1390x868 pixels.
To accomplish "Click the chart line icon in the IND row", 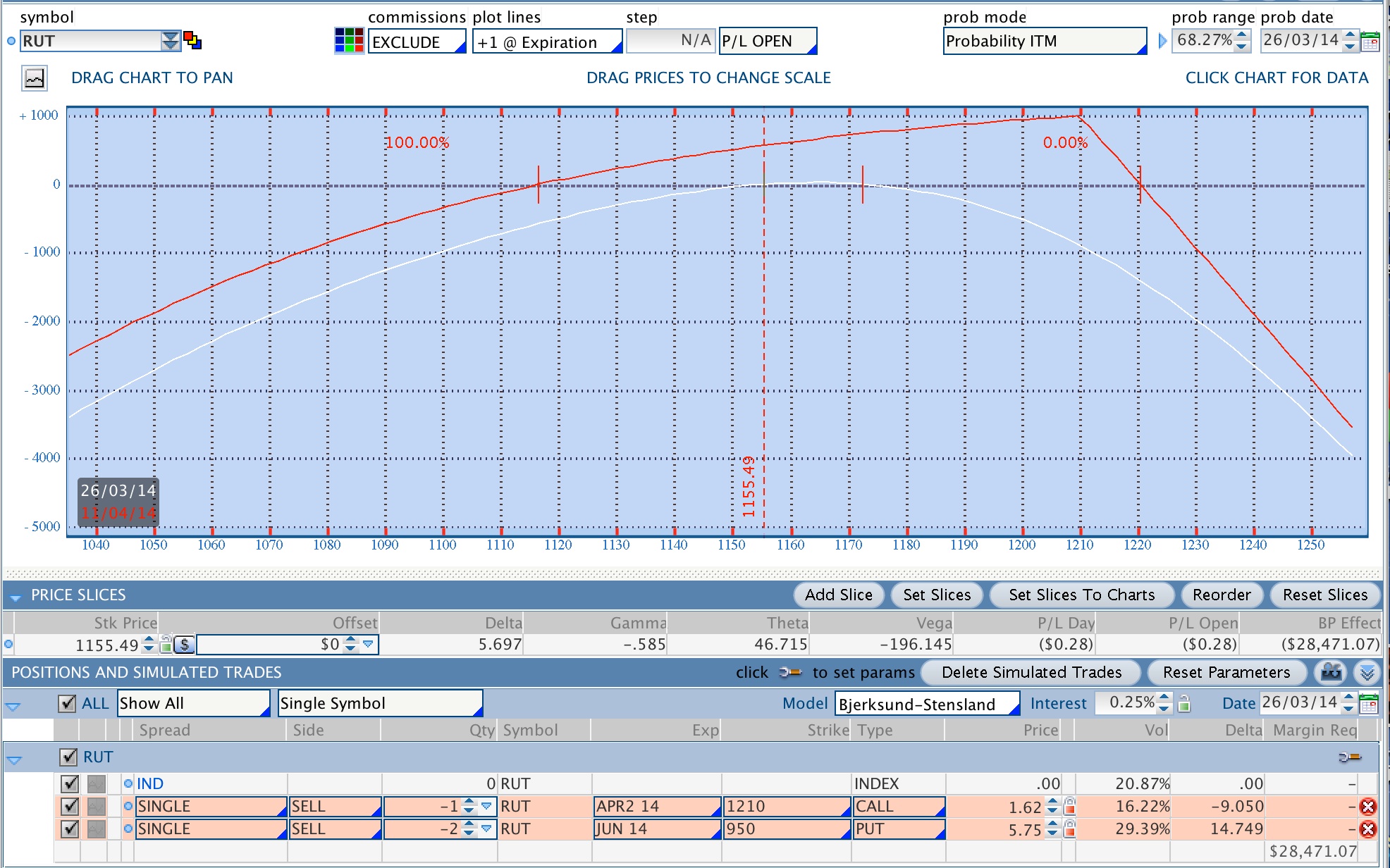I will point(97,783).
